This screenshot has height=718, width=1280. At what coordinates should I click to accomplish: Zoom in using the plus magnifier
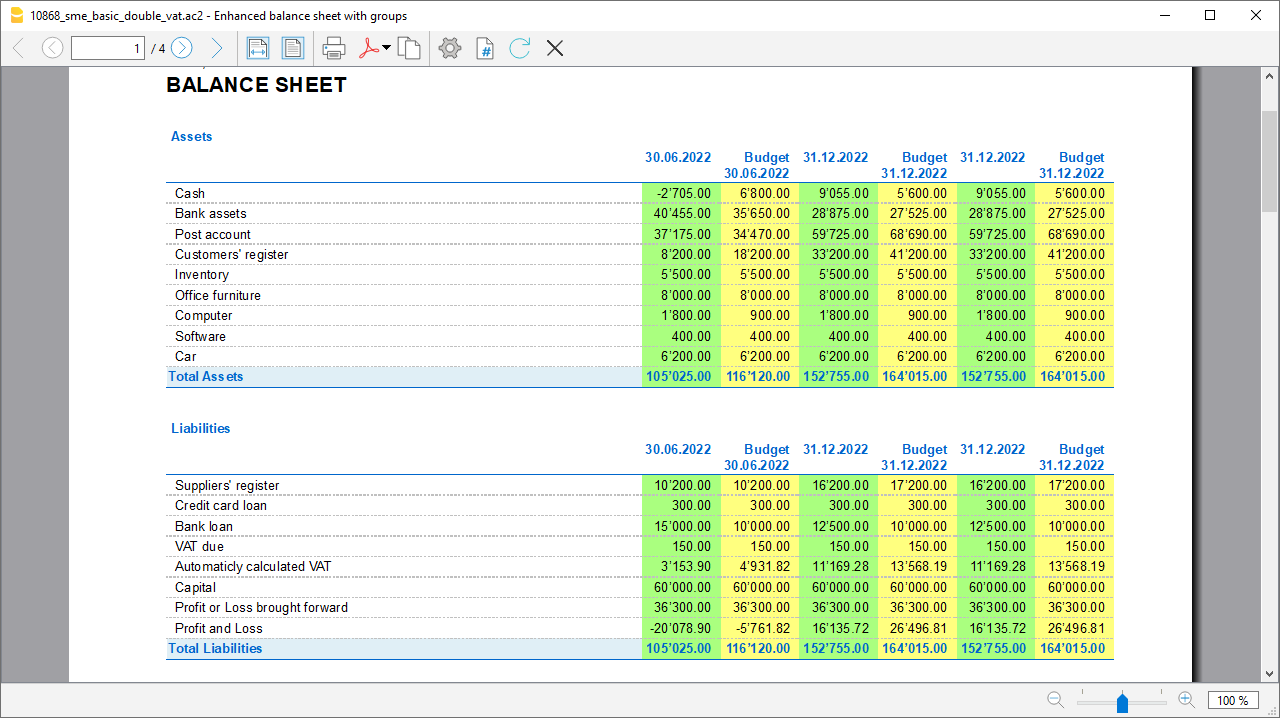(x=1186, y=700)
